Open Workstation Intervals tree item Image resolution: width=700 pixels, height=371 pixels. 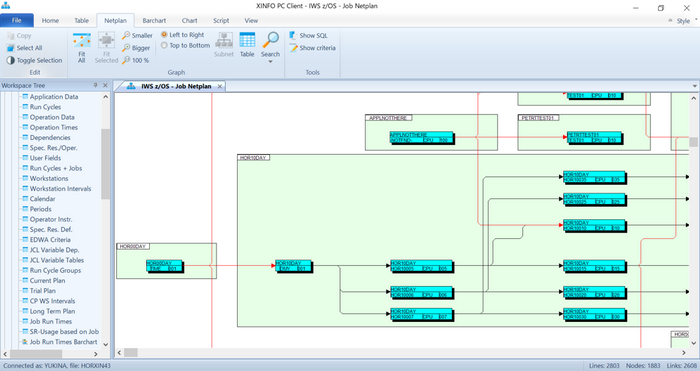(x=60, y=189)
